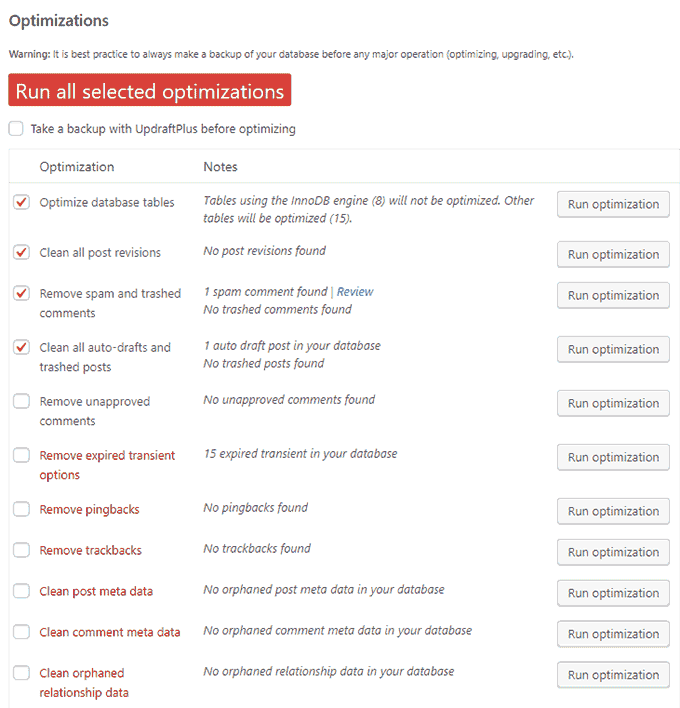
Task: Run optimization for post revisions
Action: [x=613, y=254]
